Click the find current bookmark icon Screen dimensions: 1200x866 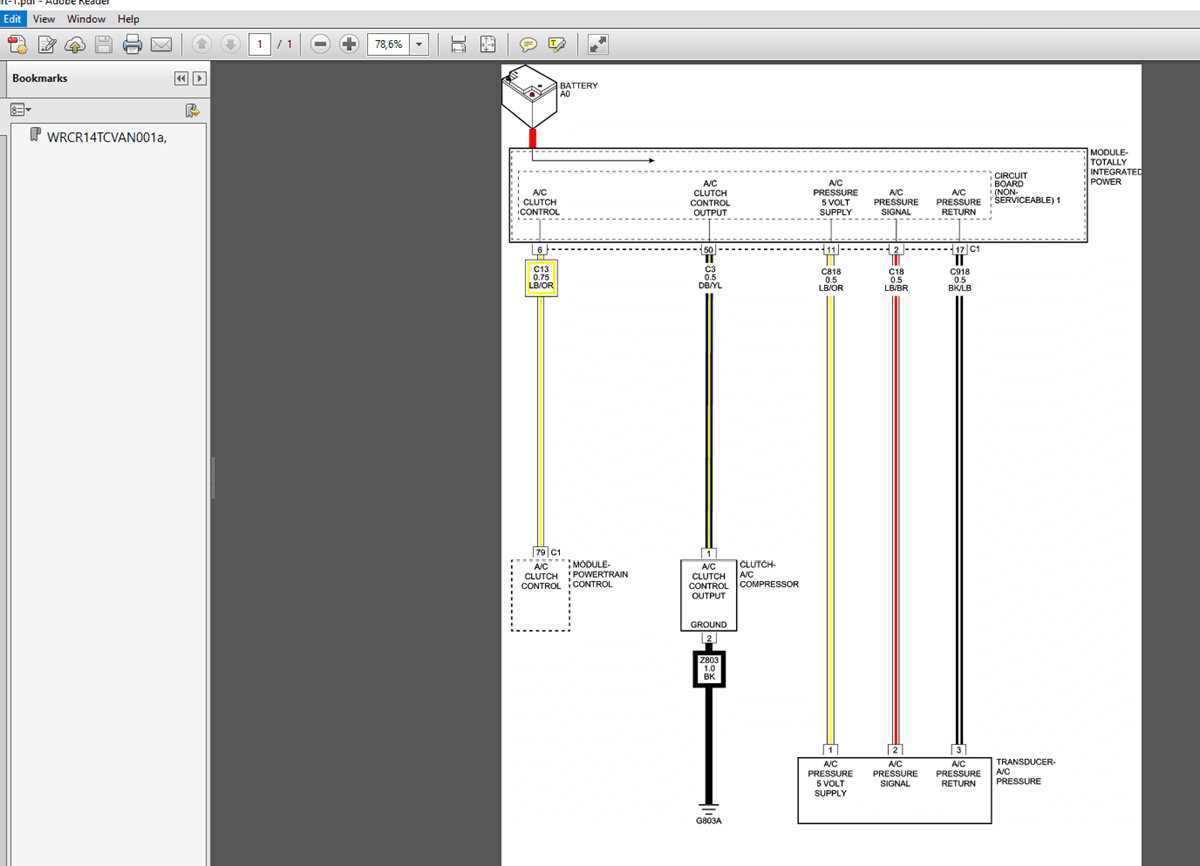point(192,110)
